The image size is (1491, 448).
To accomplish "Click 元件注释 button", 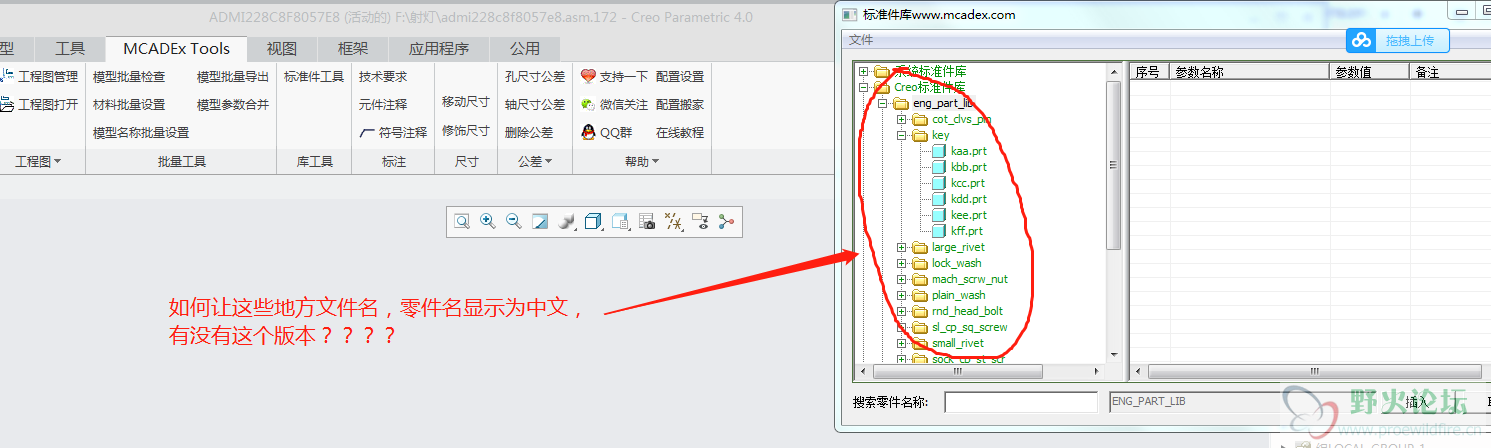I will point(383,104).
